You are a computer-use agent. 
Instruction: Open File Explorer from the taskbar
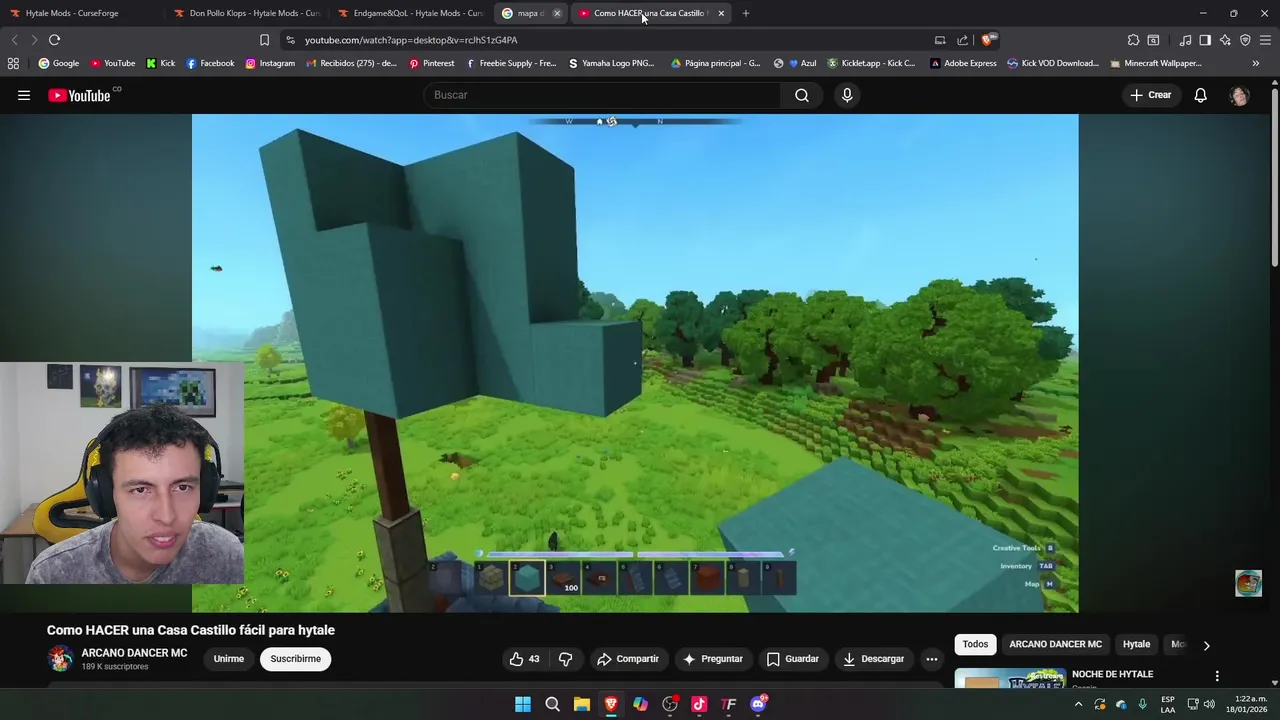(x=581, y=704)
